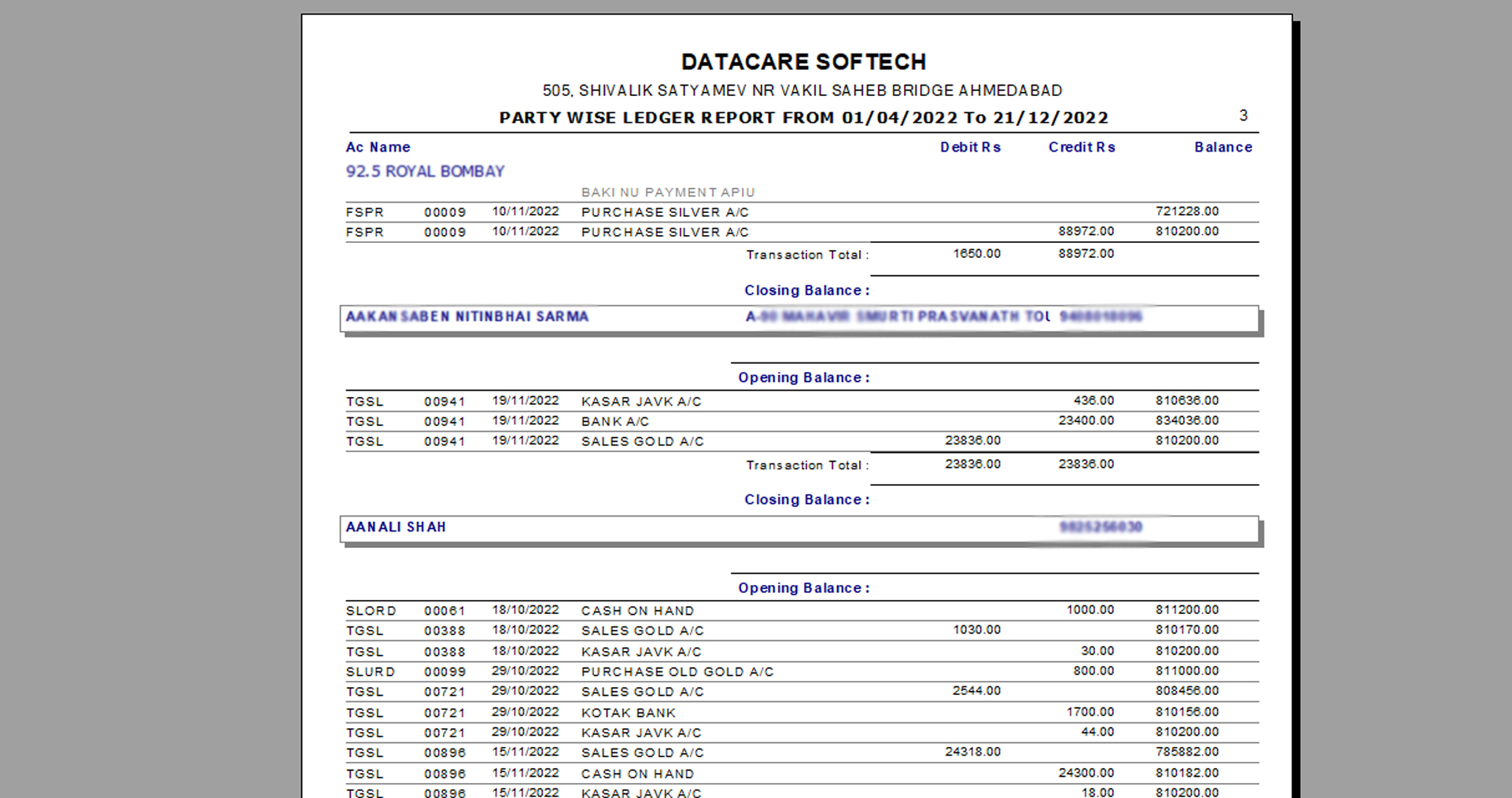Viewport: 1512px width, 798px height.
Task: Click balance value 810636.00
Action: (1187, 401)
